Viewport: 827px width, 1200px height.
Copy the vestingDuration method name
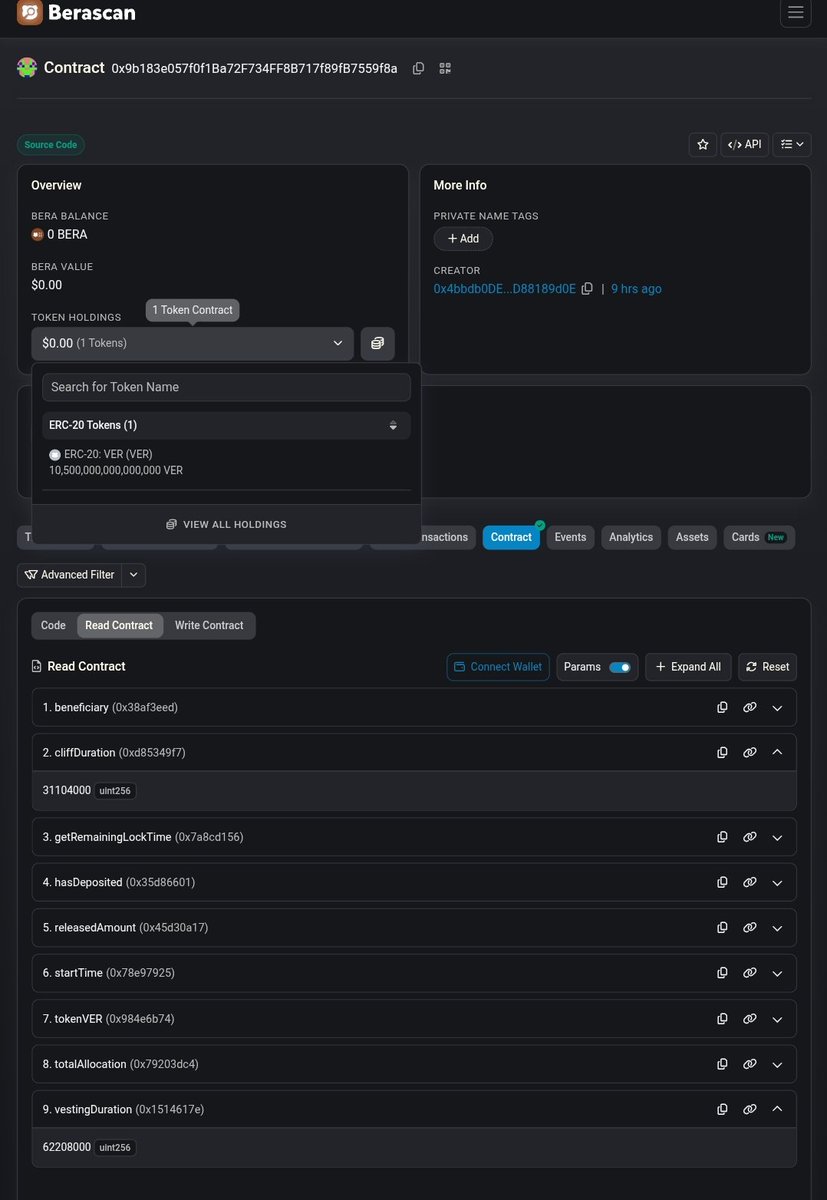pyautogui.click(x=722, y=1109)
